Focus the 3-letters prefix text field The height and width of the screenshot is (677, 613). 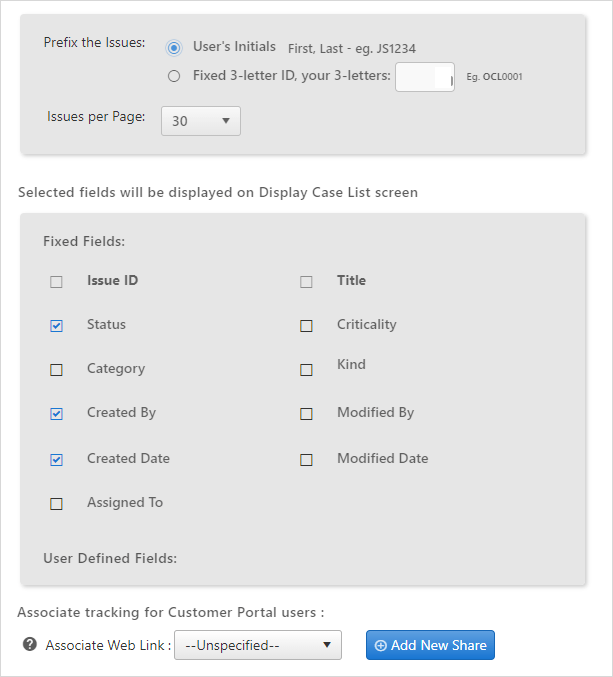(425, 77)
